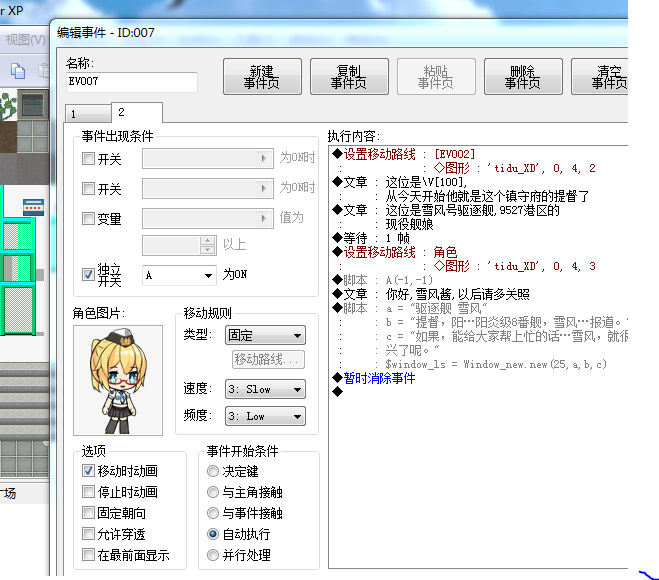The width and height of the screenshot is (659, 580).
Task: Edit the event name field EV007
Action: [132, 82]
